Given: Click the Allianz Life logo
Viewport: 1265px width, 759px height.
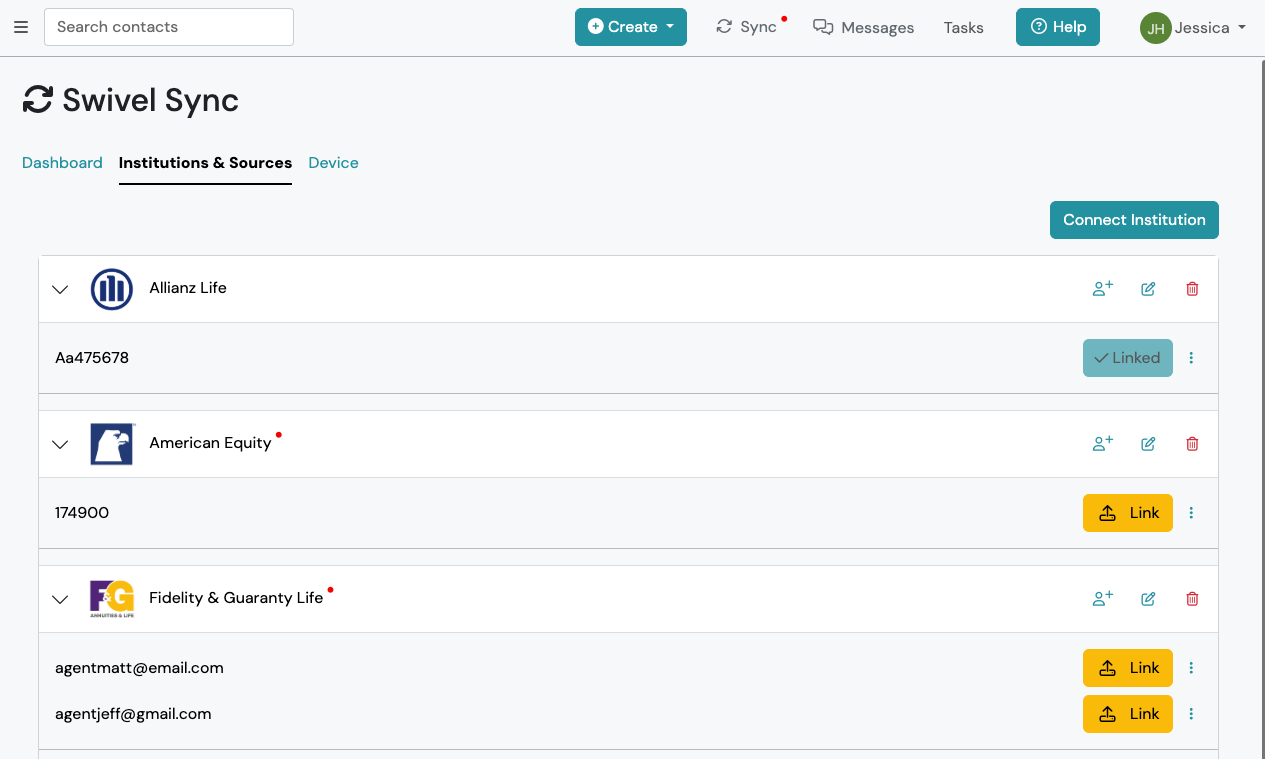Looking at the screenshot, I should (112, 289).
